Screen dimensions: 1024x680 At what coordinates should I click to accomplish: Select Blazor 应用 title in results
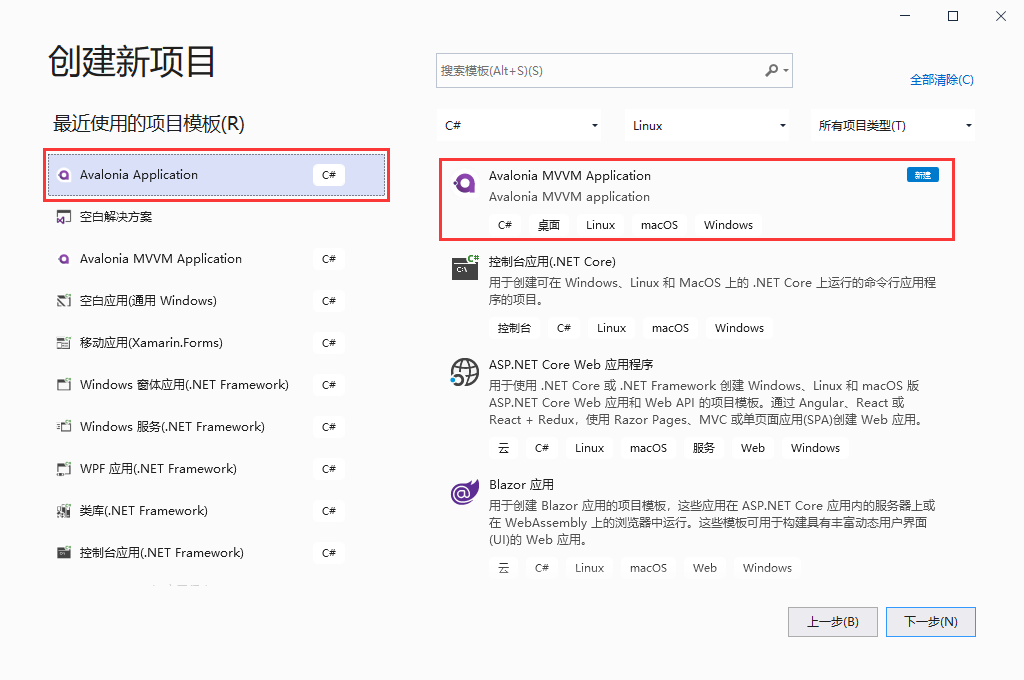pyautogui.click(x=521, y=485)
